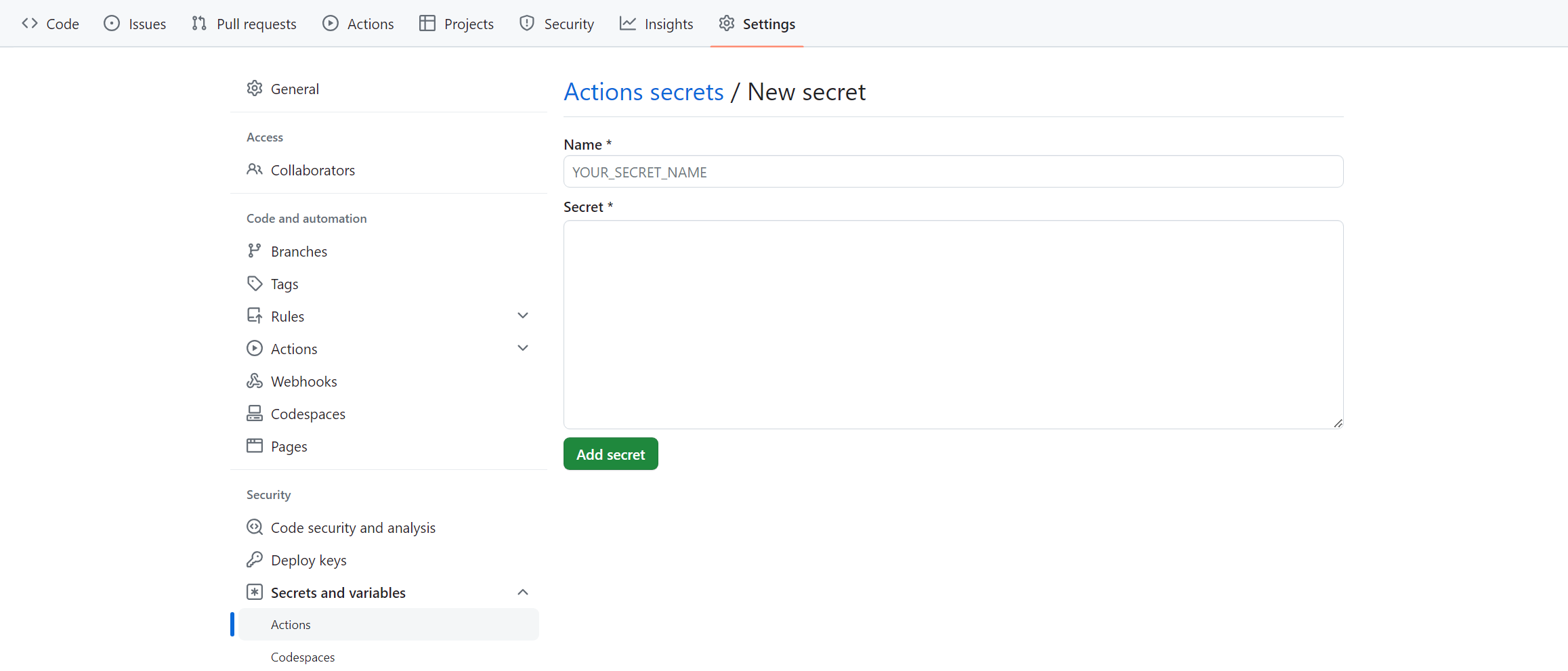Image resolution: width=1568 pixels, height=671 pixels.
Task: Expand the Rules section chevron
Action: pos(523,316)
